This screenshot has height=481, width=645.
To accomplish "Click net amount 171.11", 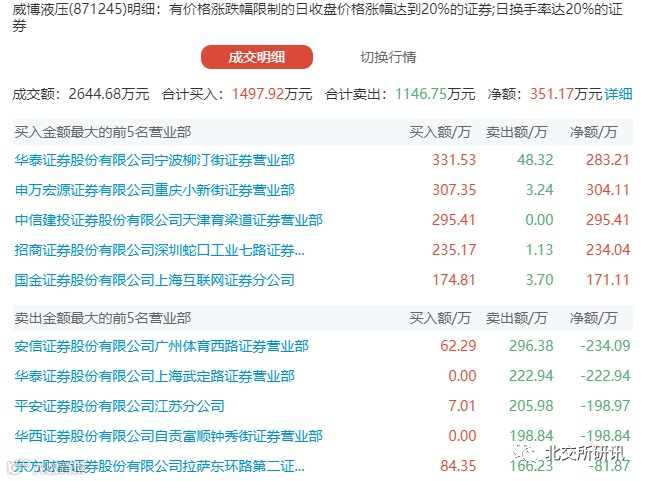I will tap(608, 280).
